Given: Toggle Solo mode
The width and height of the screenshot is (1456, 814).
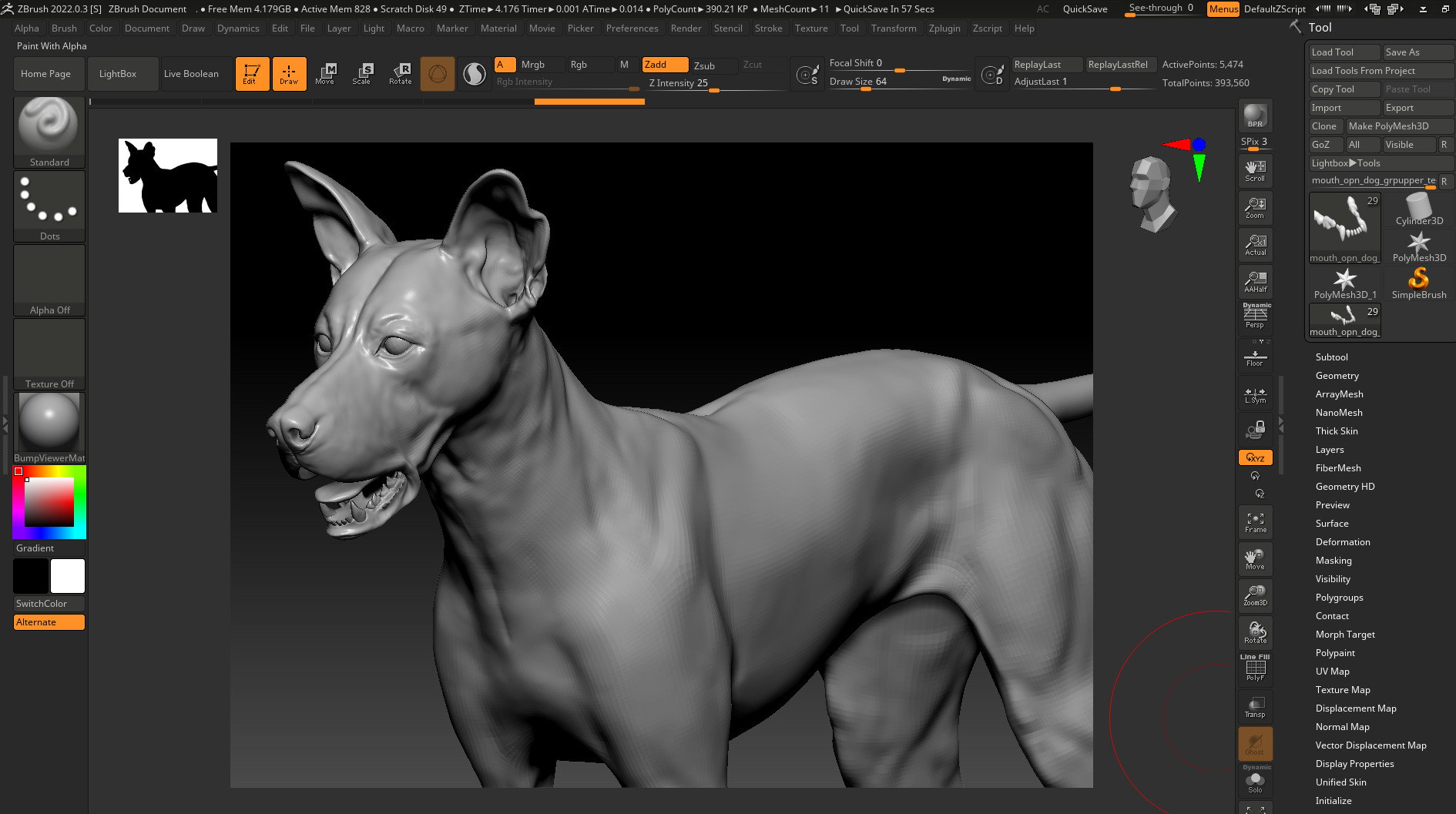Looking at the screenshot, I should pos(1255,780).
